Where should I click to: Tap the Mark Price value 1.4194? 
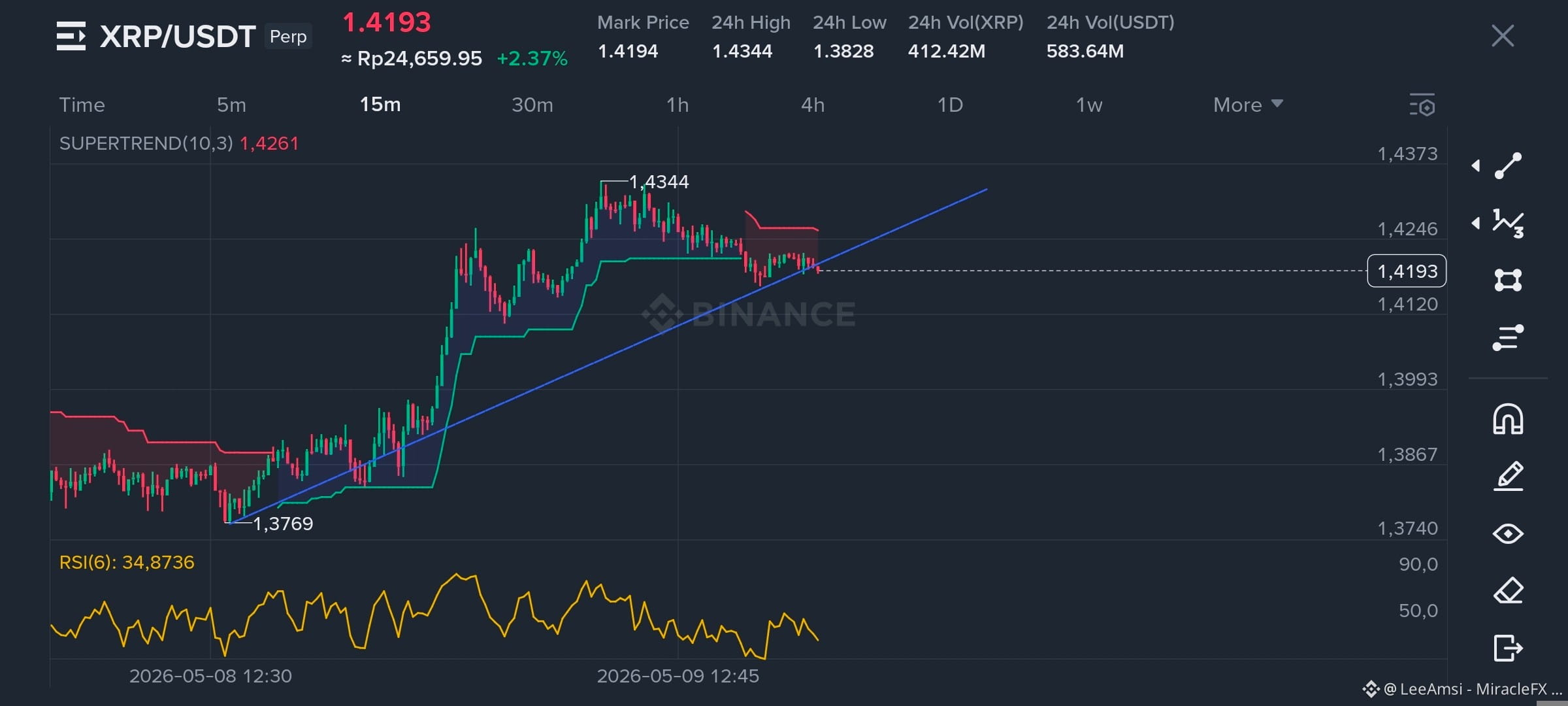628,51
